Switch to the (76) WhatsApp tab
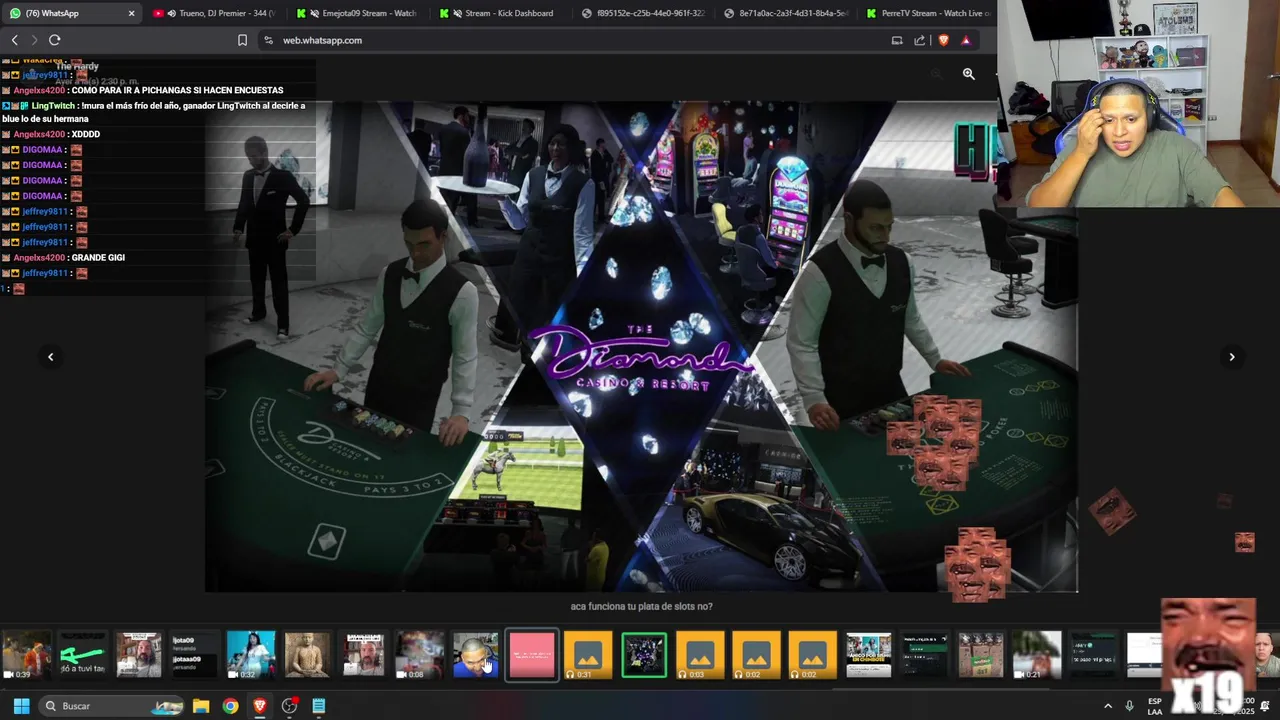Screen dimensions: 1280x720 pos(71,13)
